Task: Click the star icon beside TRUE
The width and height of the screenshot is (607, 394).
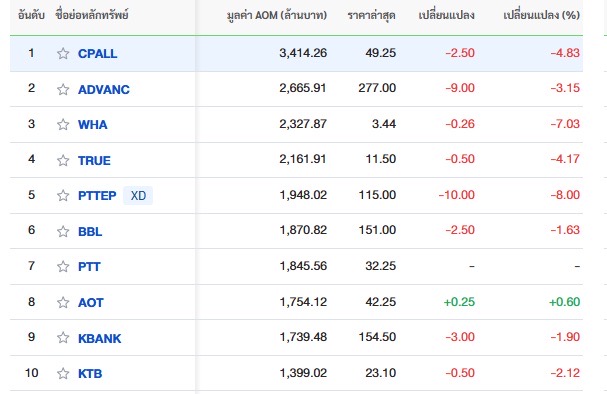Action: [x=63, y=160]
